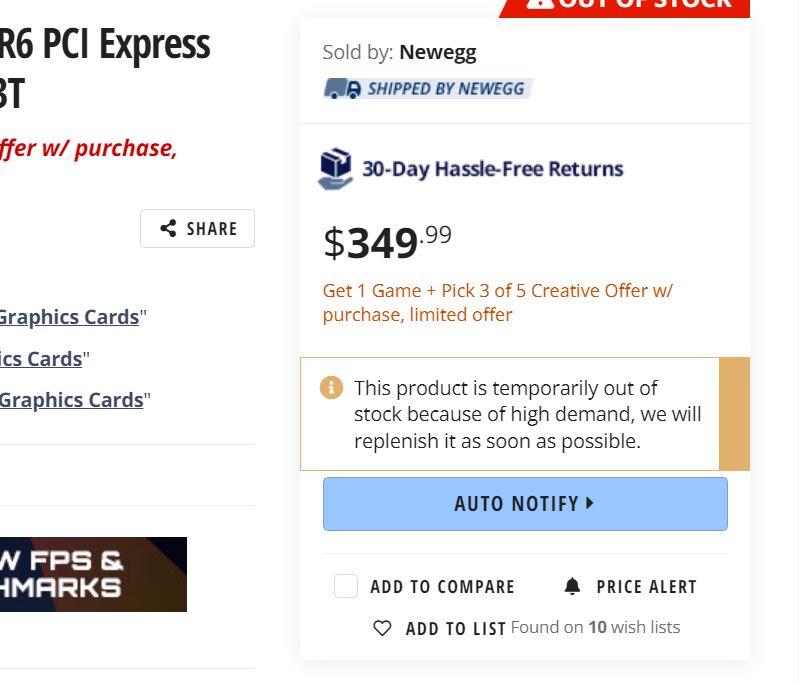This screenshot has height=684, width=799.
Task: Click the returns box-in-hand icon
Action: [335, 169]
